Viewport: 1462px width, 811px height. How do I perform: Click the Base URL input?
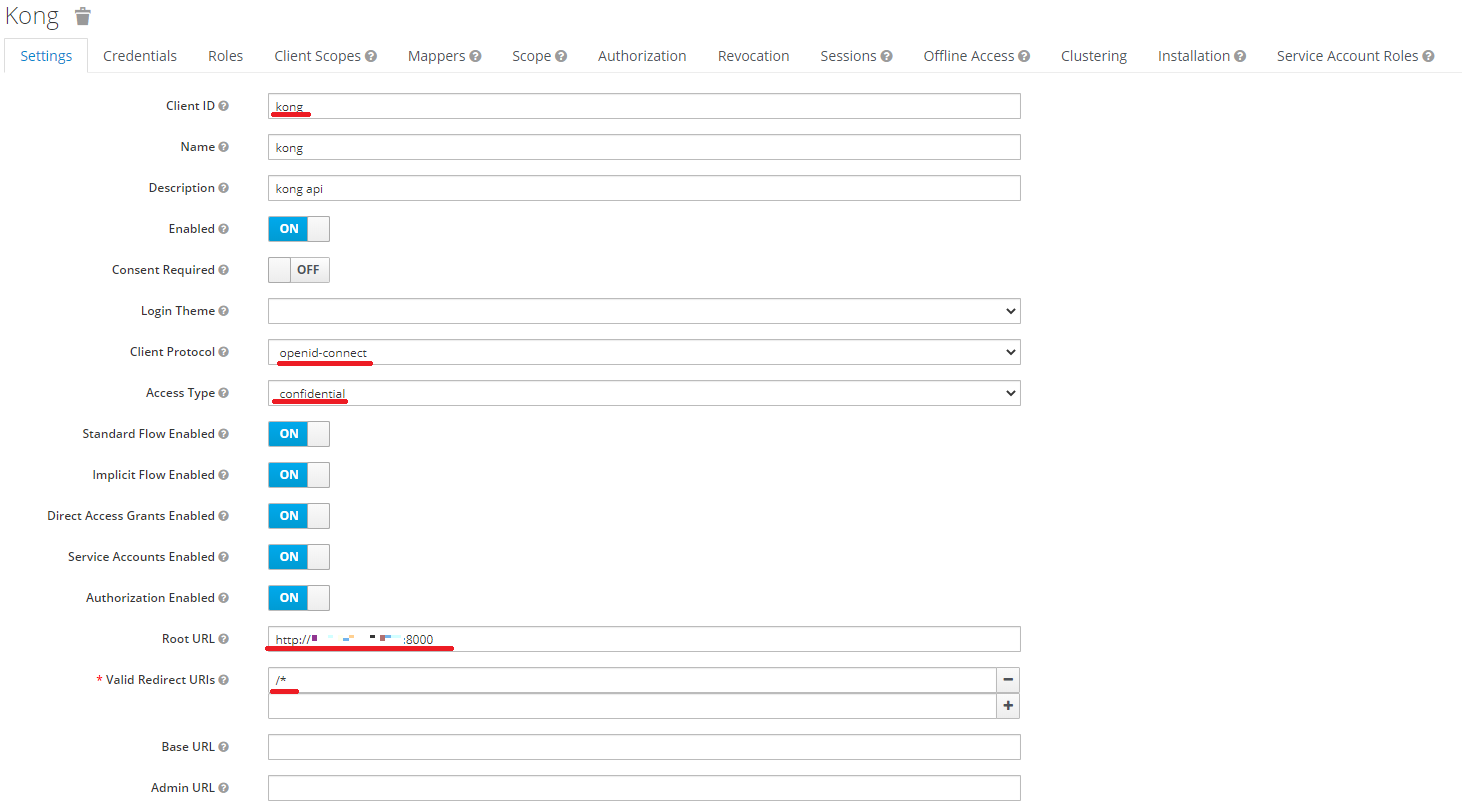point(644,747)
